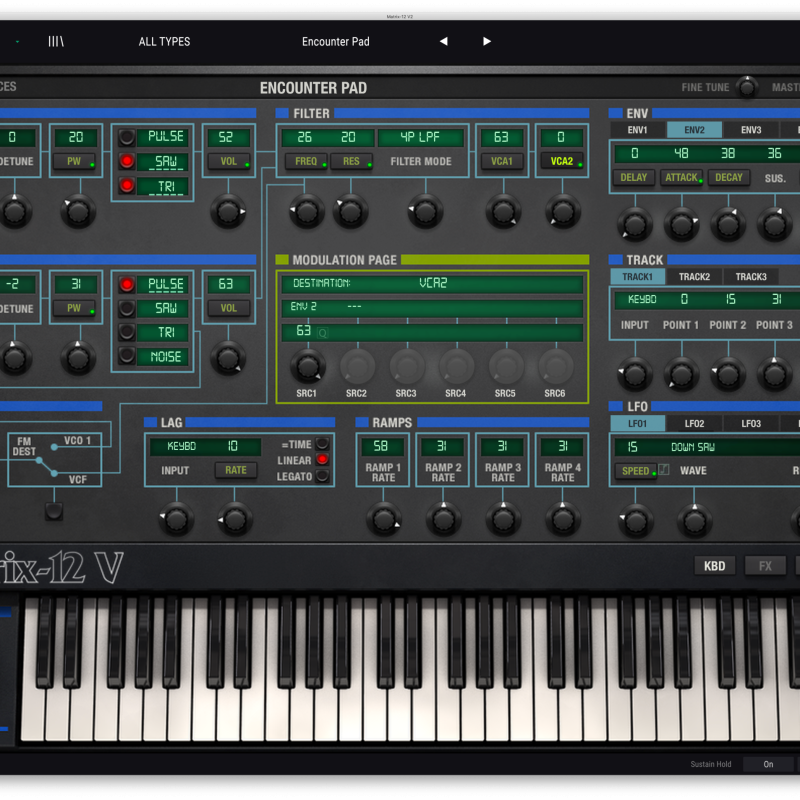Toggle LAG LEGATO LED

coord(322,476)
